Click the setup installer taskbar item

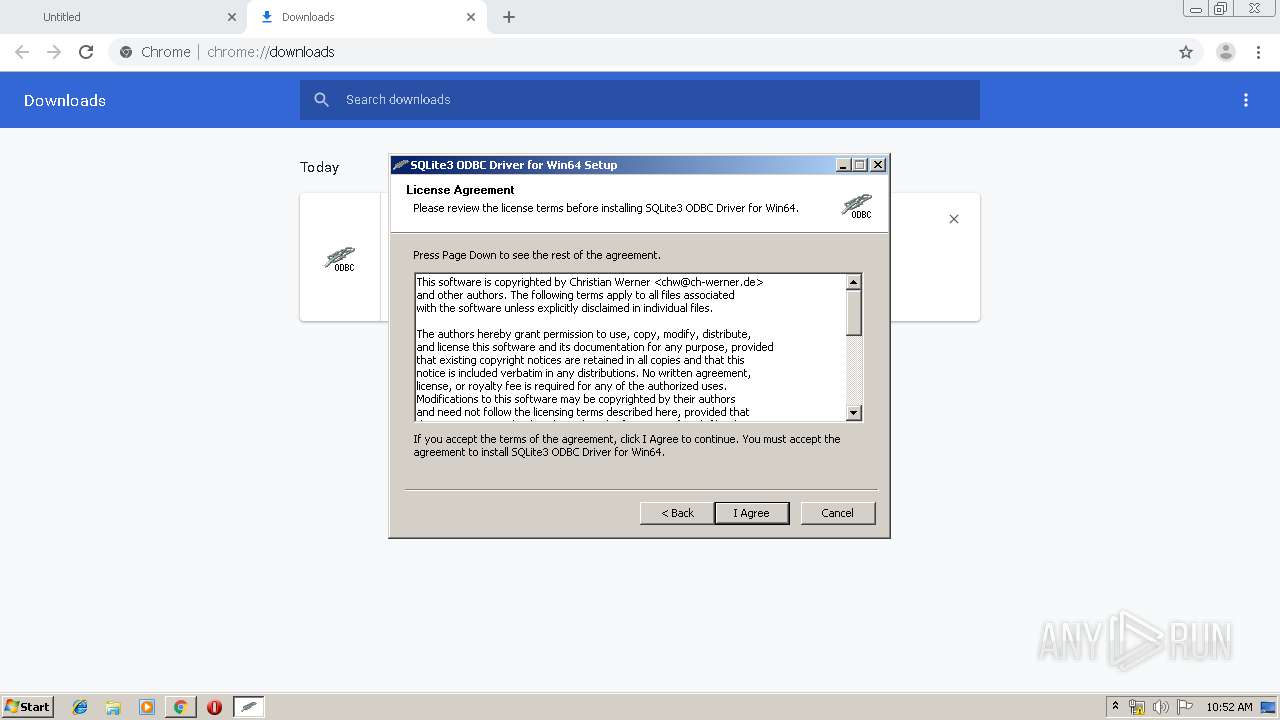pyautogui.click(x=249, y=707)
